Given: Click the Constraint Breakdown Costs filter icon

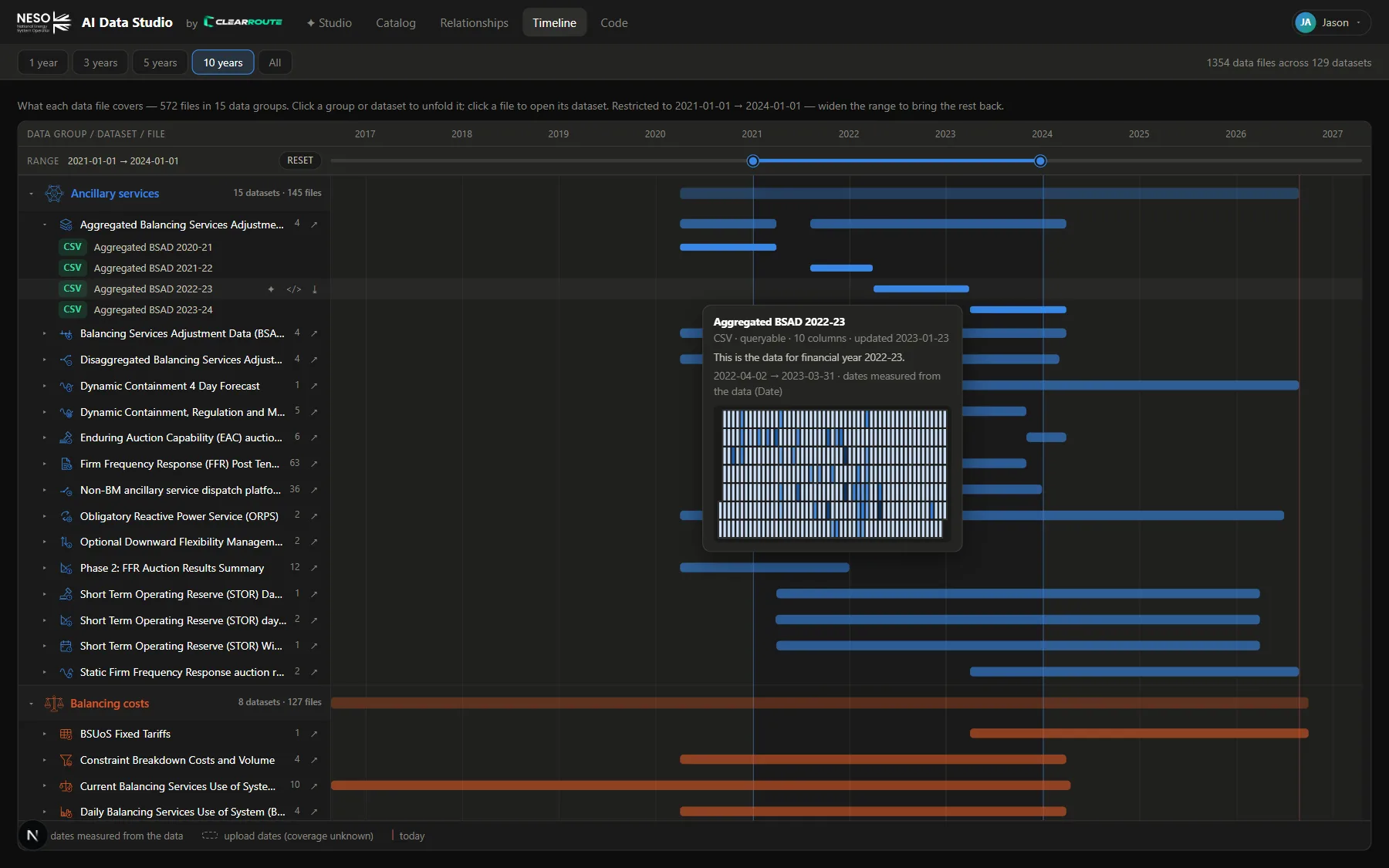Looking at the screenshot, I should 66,760.
